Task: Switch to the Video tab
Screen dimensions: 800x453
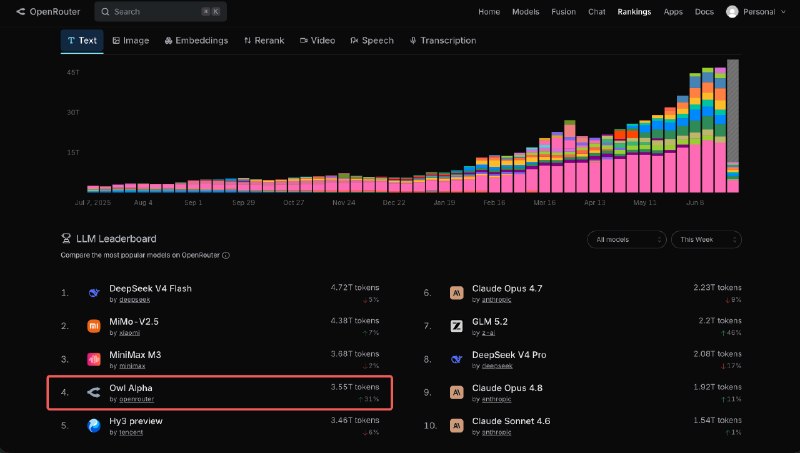Action: point(317,41)
